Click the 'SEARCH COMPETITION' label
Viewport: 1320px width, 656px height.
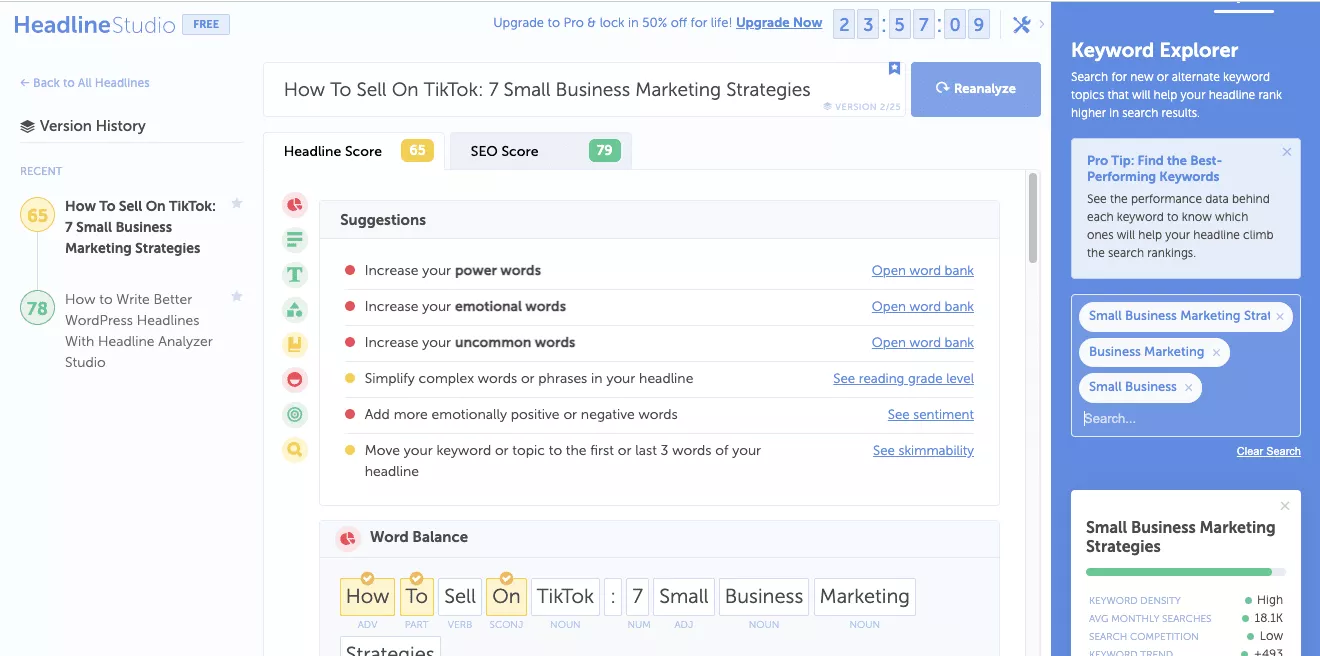pyautogui.click(x=1144, y=637)
